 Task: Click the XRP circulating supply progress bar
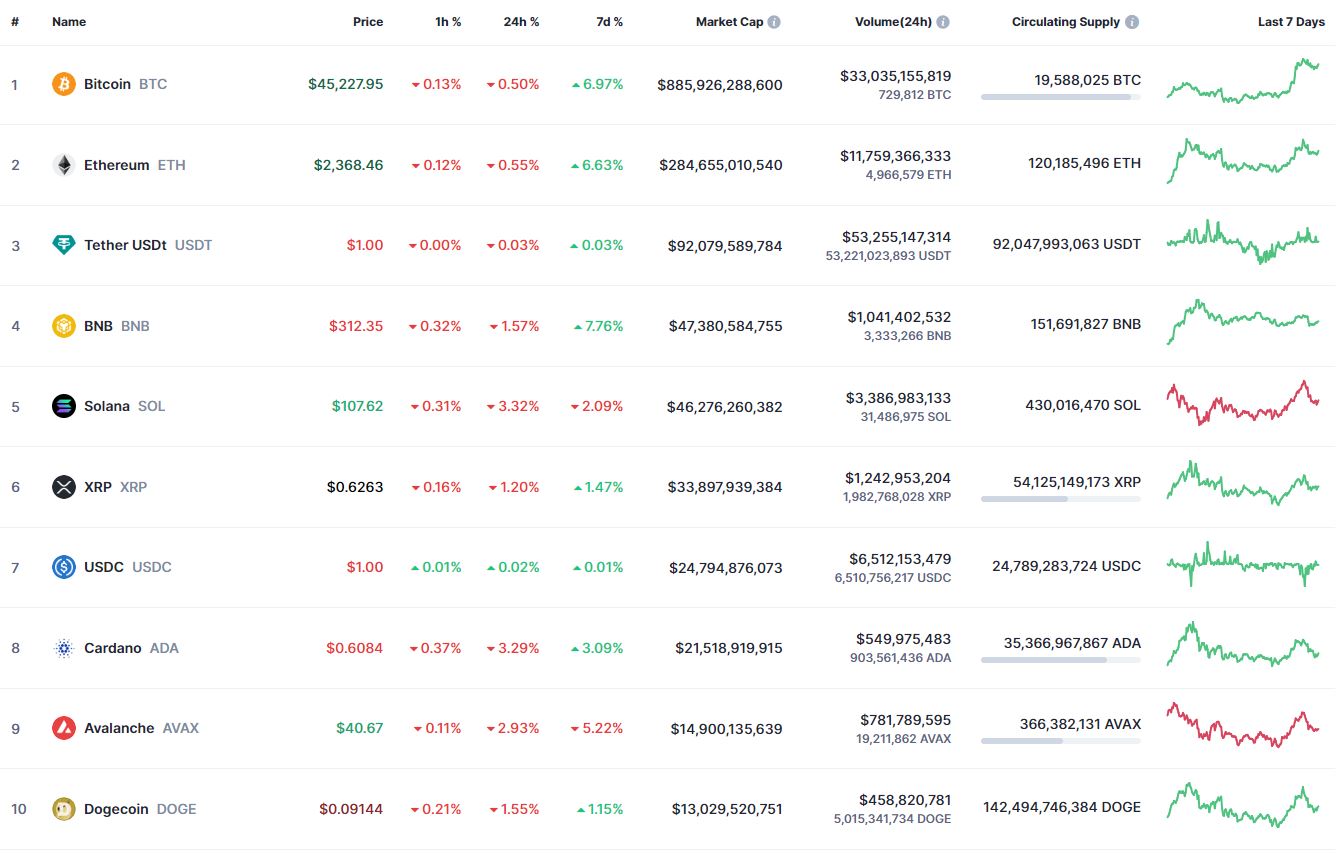click(1061, 499)
